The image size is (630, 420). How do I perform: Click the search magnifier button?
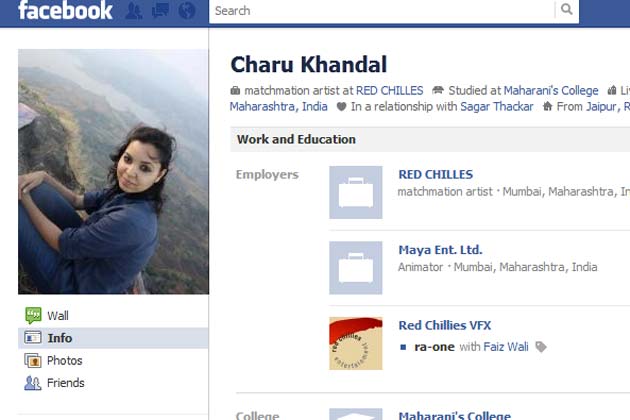(x=567, y=9)
